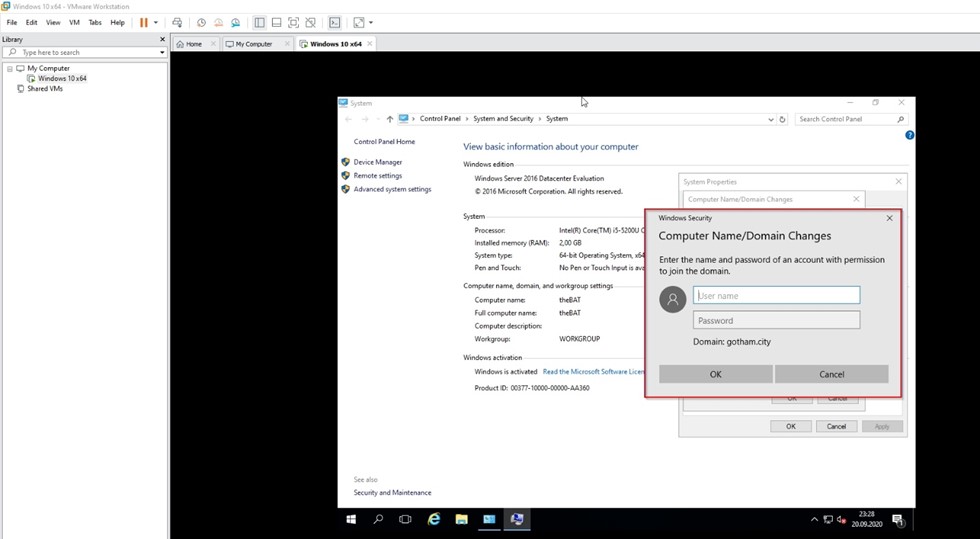Toggle the console view icon
The height and width of the screenshot is (539, 980).
(335, 23)
